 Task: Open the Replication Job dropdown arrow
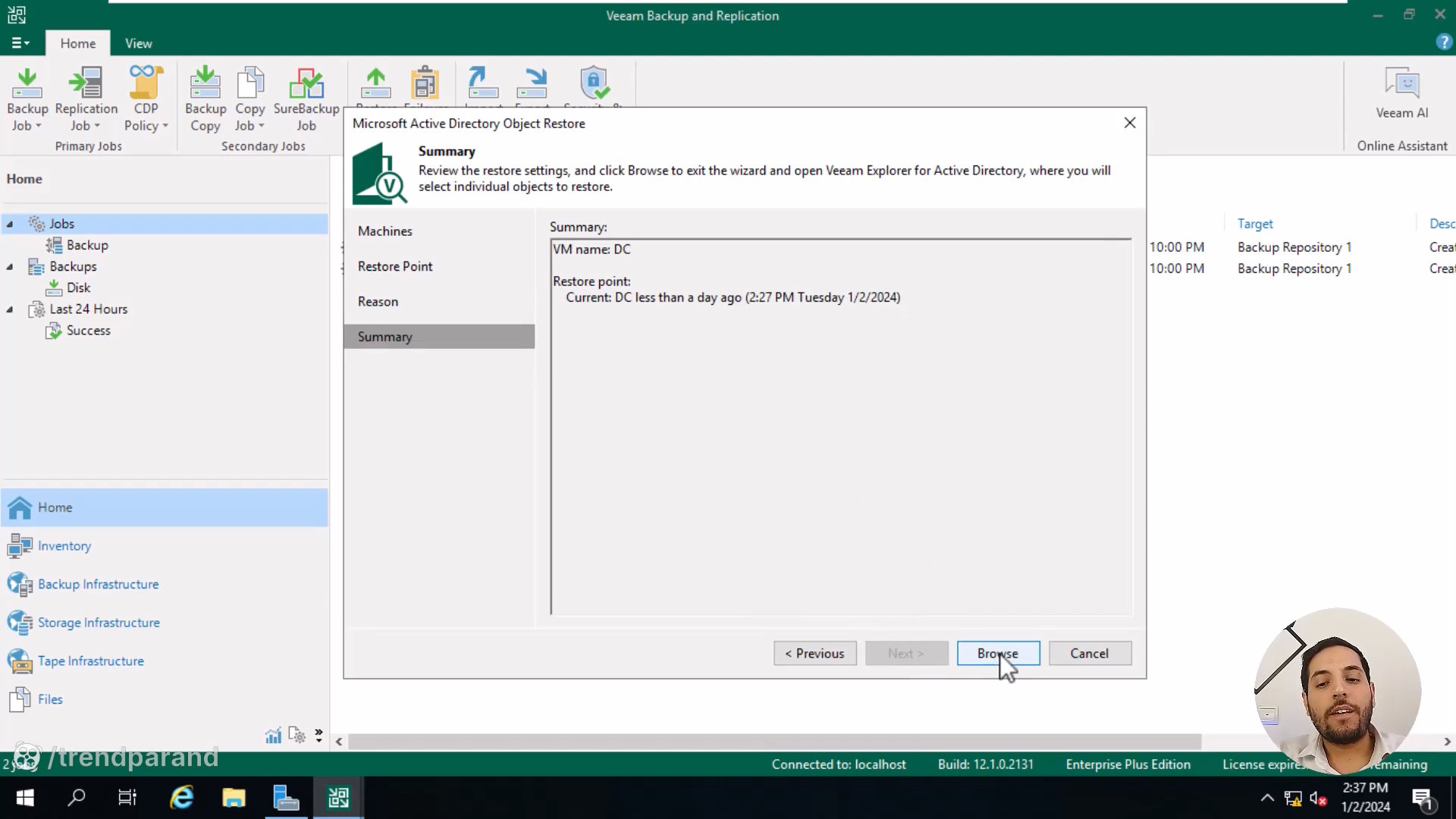pyautogui.click(x=97, y=126)
